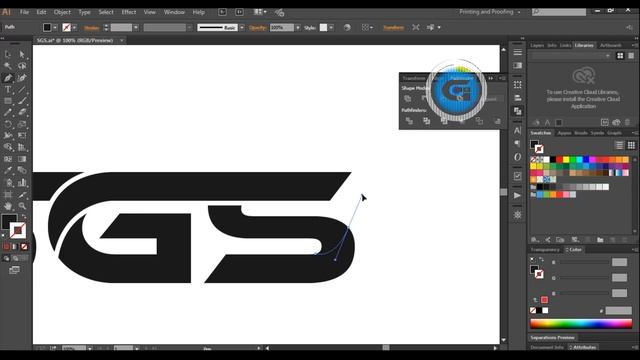Screen dimensions: 640x360
Task: Click the Trim pathfinder icon
Action: [427, 121]
